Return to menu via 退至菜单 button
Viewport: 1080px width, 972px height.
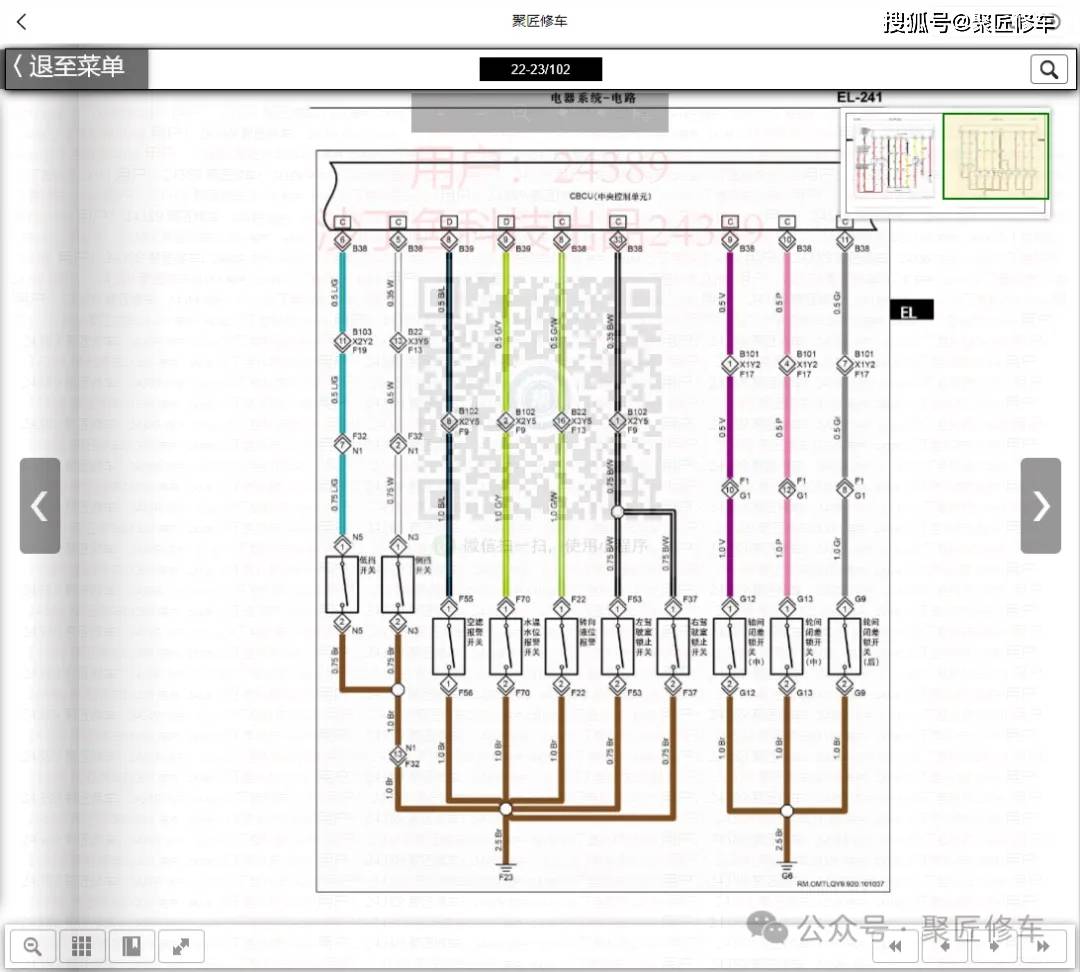point(76,69)
